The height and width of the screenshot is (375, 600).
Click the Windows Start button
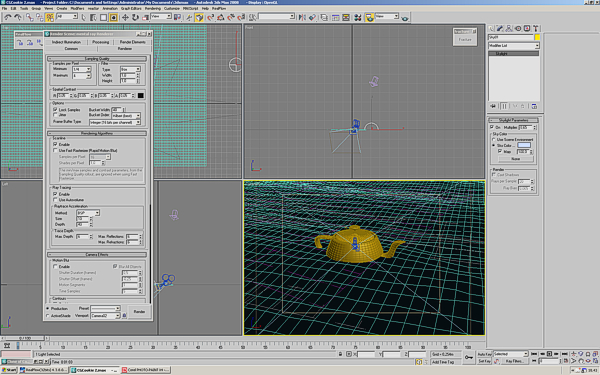9,370
